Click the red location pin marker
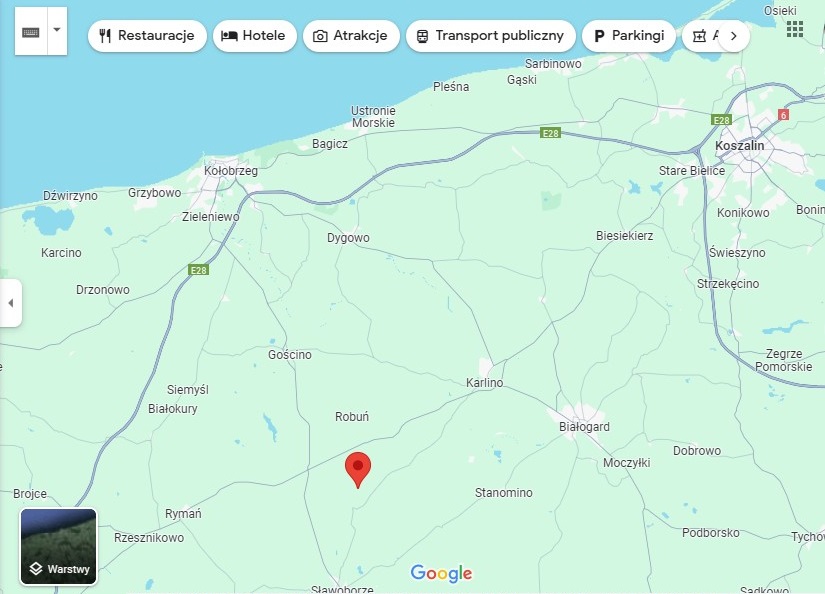This screenshot has height=594, width=825. click(x=358, y=469)
